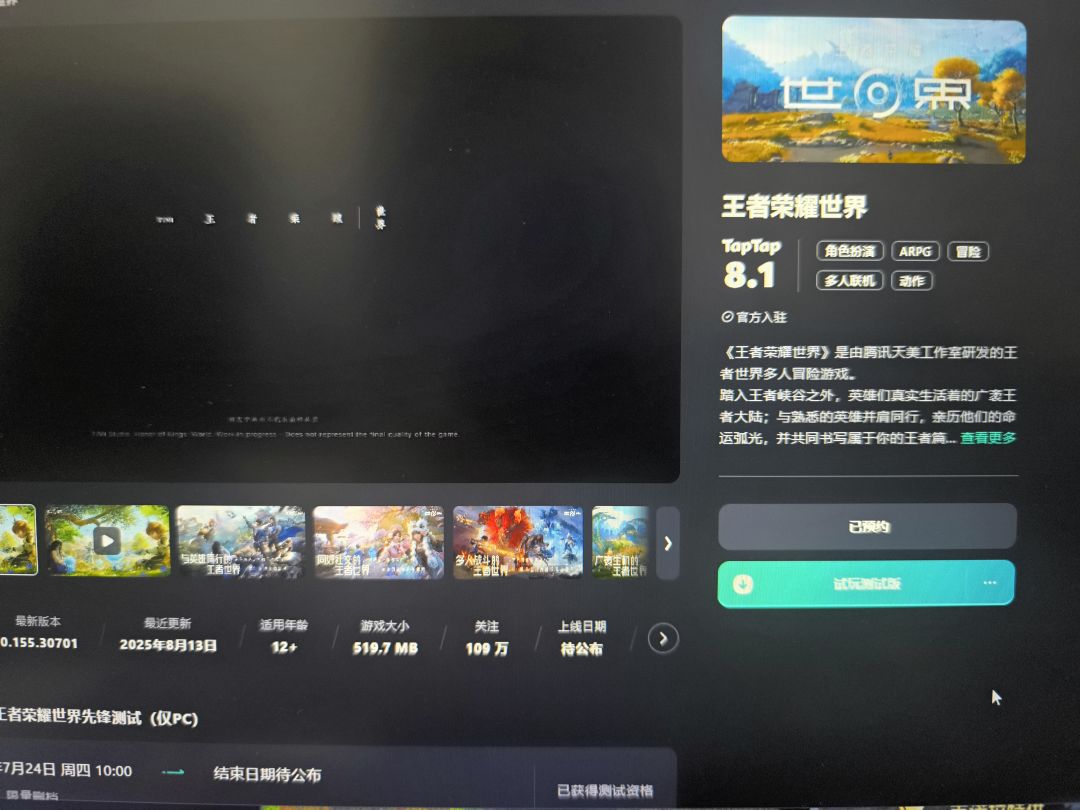Screen dimensions: 1080x810
Task: Select the 动作 tag
Action: pyautogui.click(x=911, y=280)
